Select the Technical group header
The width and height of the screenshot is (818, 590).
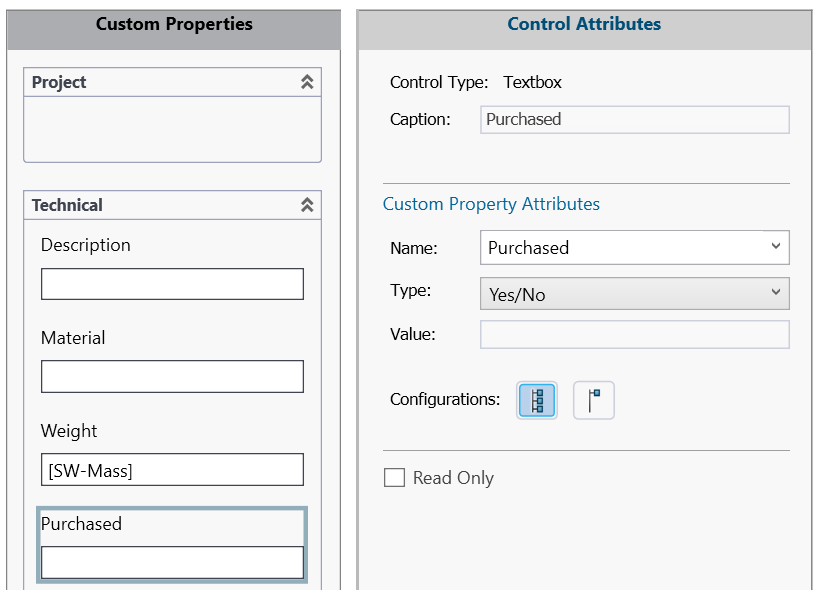click(x=172, y=205)
